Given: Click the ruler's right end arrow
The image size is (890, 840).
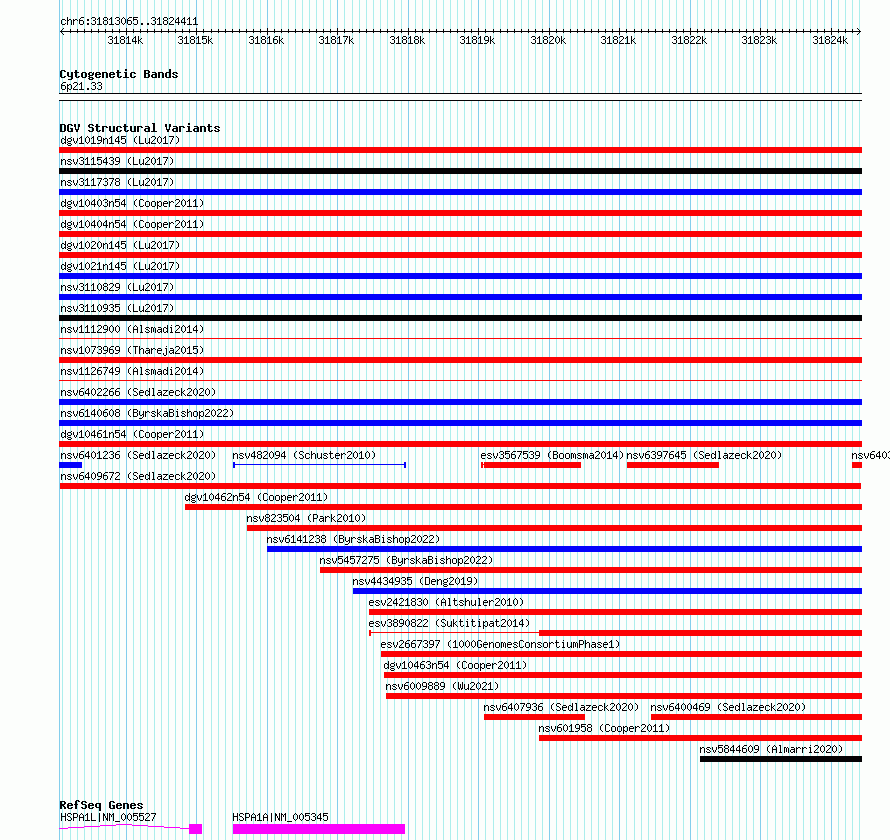Looking at the screenshot, I should pyautogui.click(x=859, y=31).
